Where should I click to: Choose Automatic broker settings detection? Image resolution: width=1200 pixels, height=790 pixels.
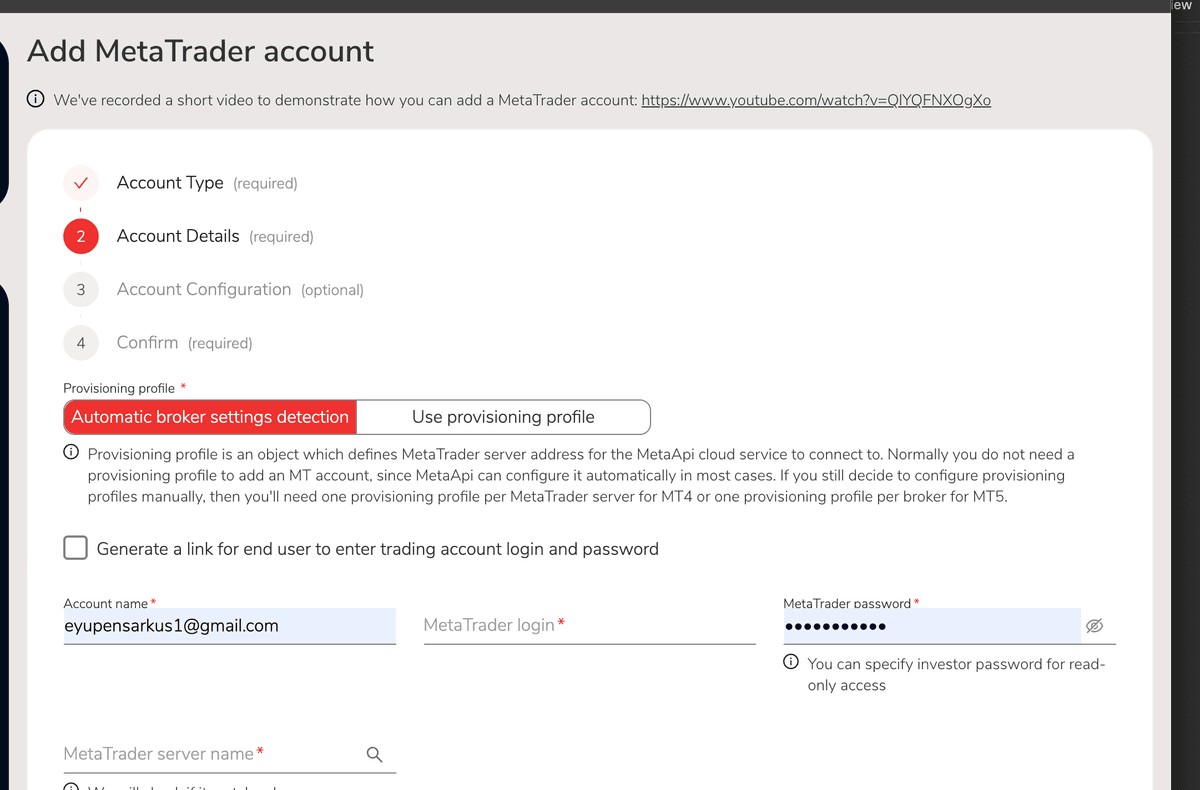pyautogui.click(x=210, y=417)
